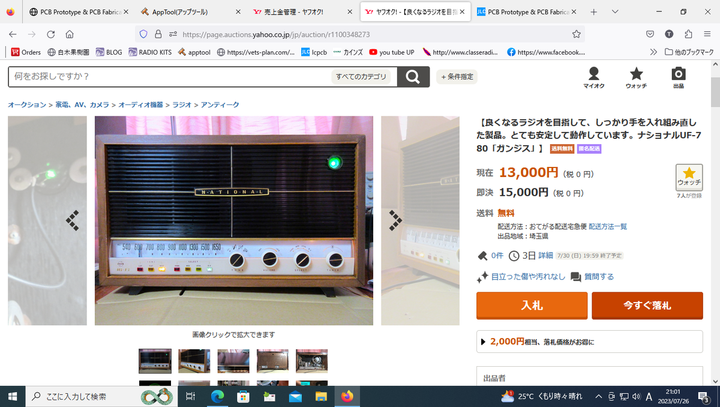This screenshot has height=407, width=720.
Task: Click the 今すぐ落札 buy now button
Action: pos(647,305)
